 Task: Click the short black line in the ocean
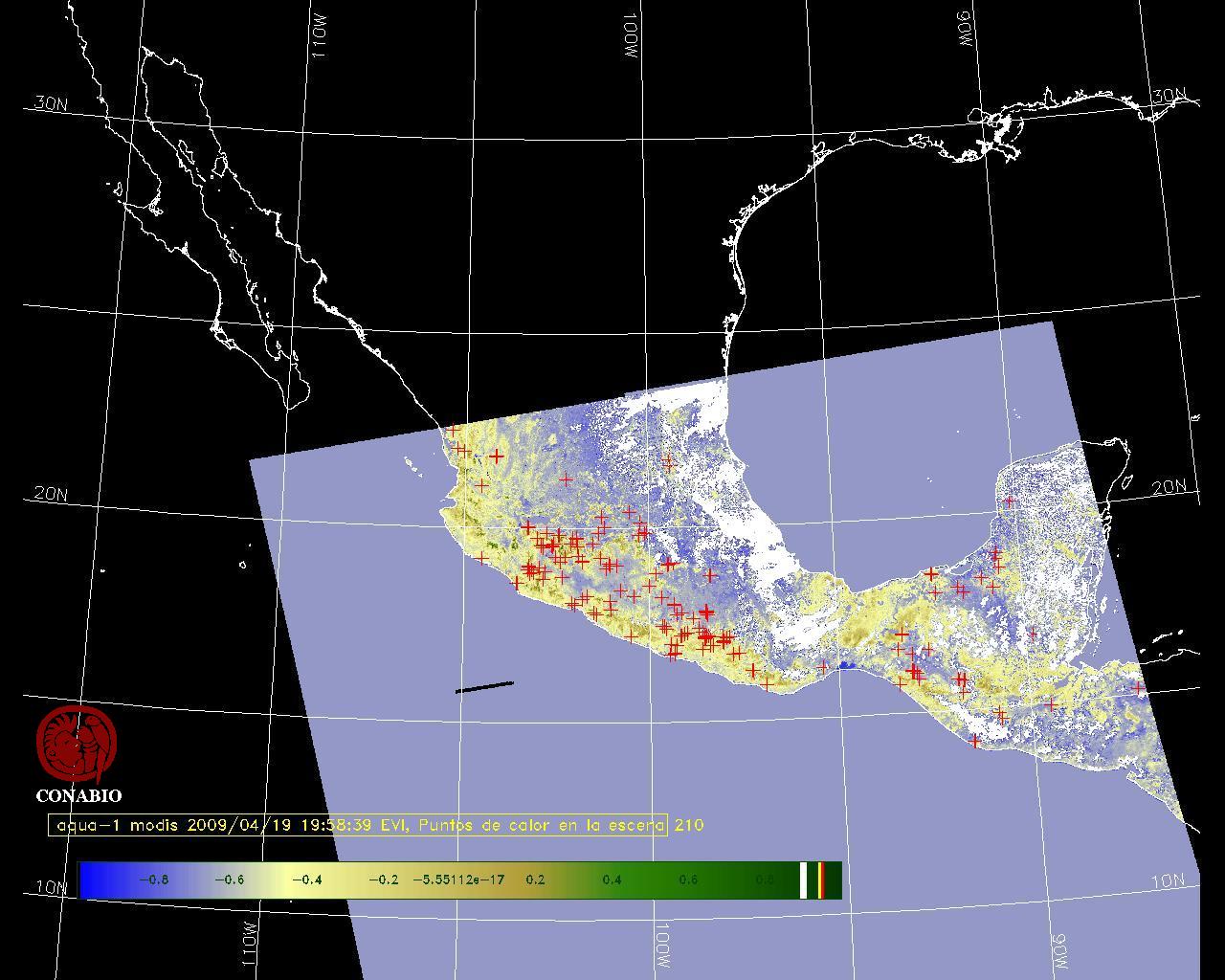(484, 686)
